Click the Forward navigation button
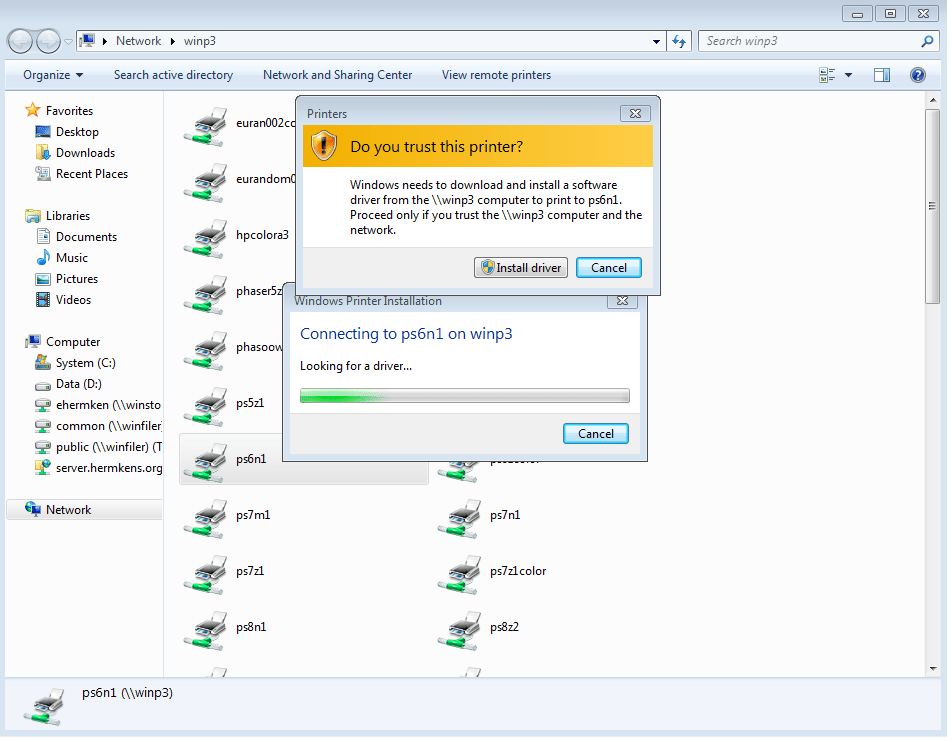This screenshot has width=952, height=742. [x=48, y=41]
